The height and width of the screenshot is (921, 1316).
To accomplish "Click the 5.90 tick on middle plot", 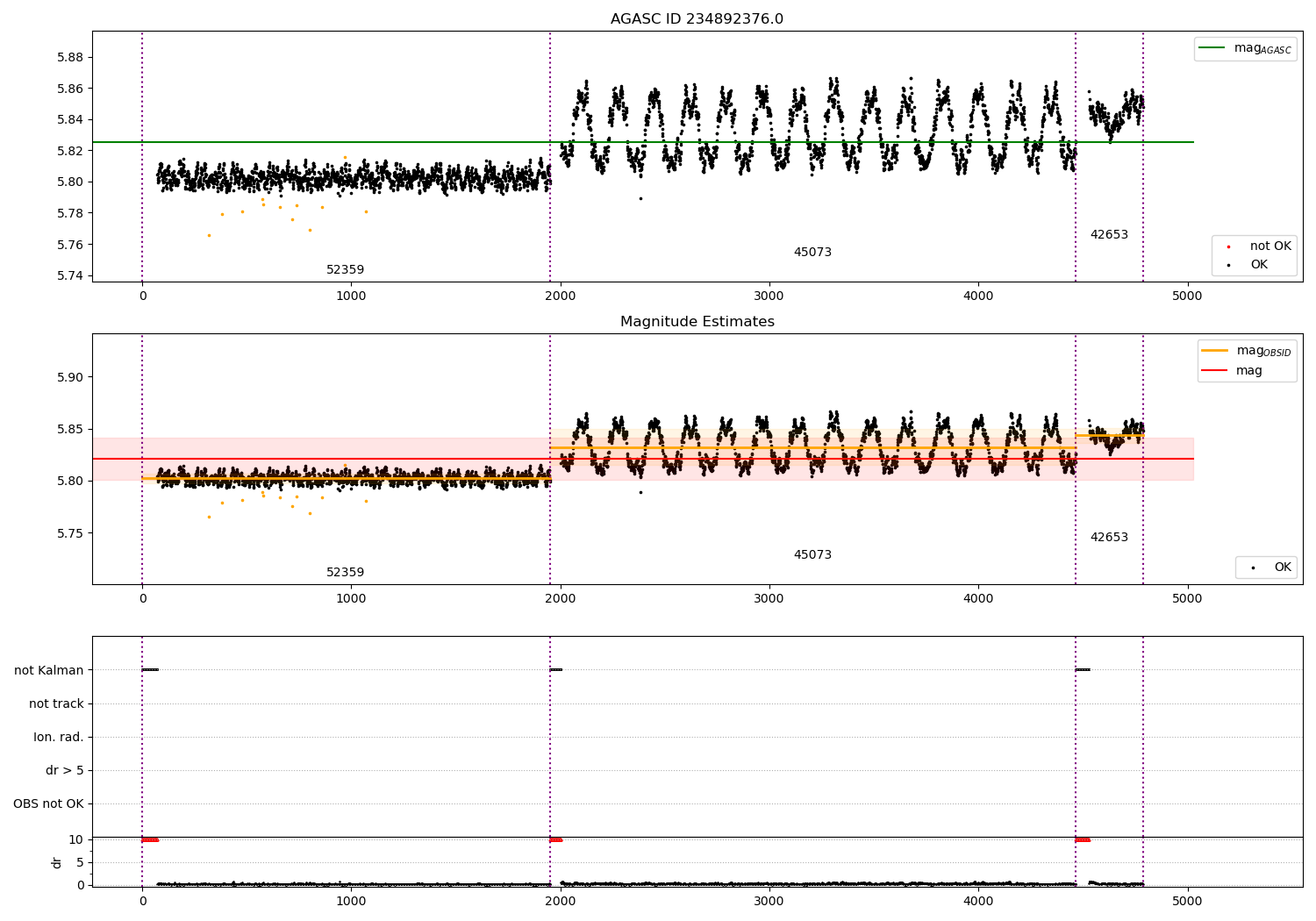I will point(69,377).
